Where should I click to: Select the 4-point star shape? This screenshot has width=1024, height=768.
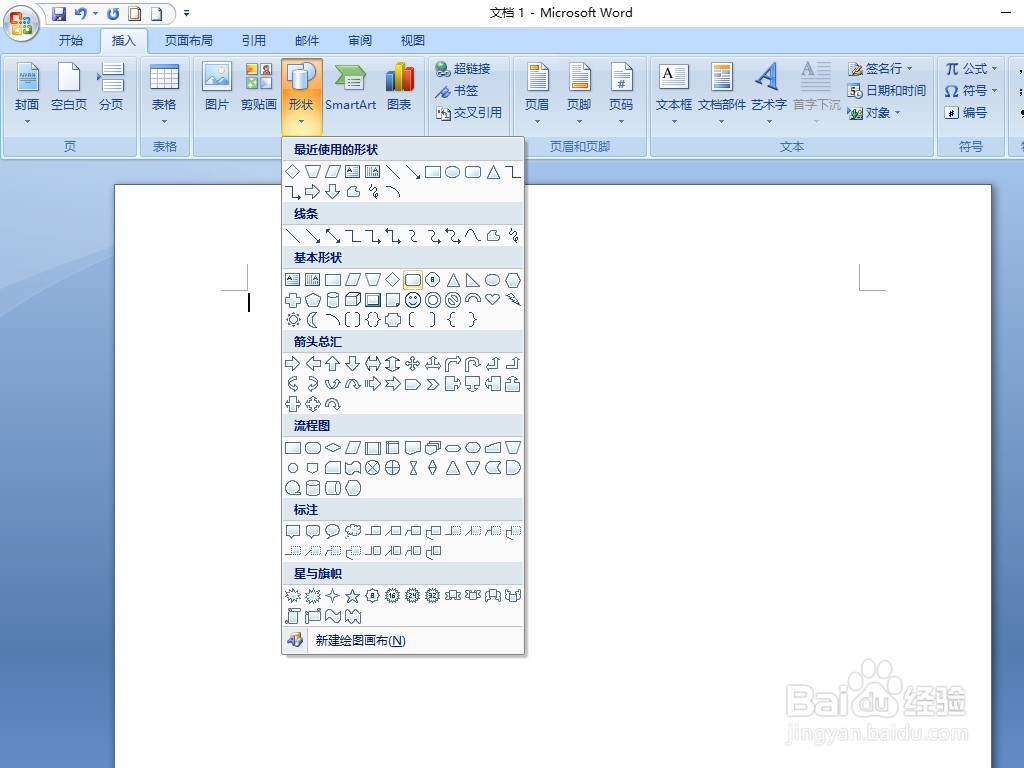click(333, 596)
